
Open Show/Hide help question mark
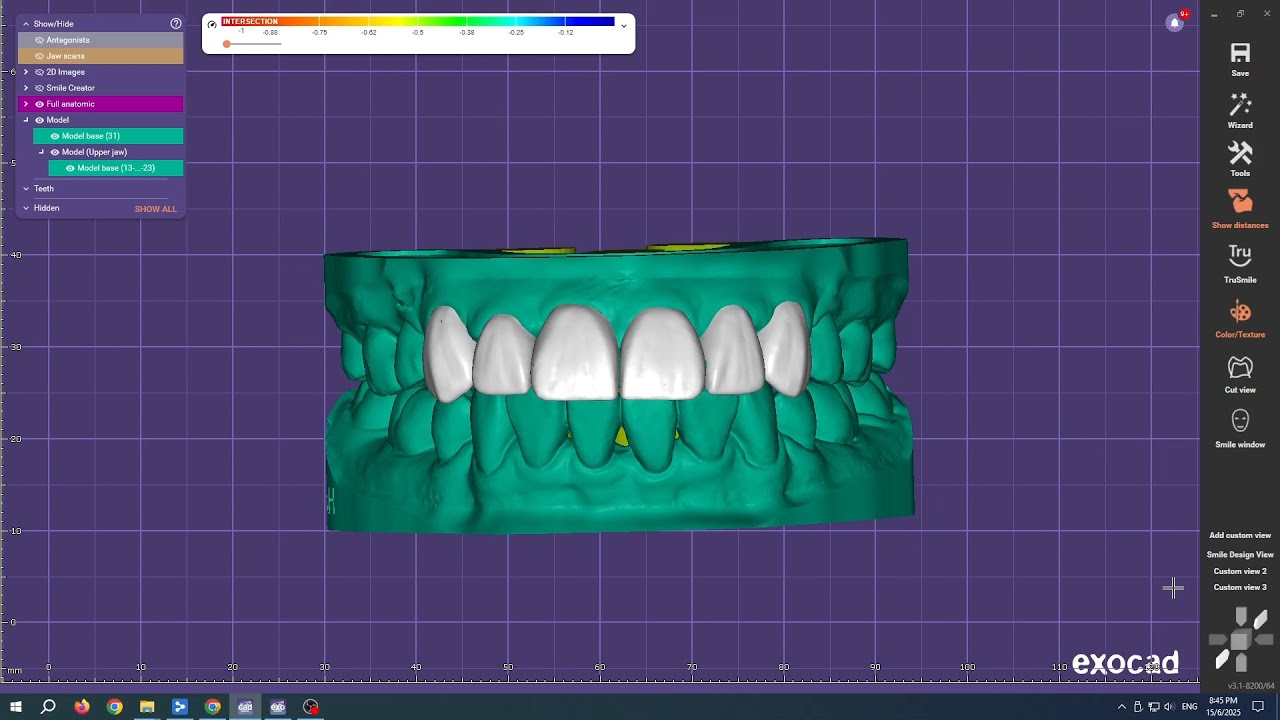176,23
